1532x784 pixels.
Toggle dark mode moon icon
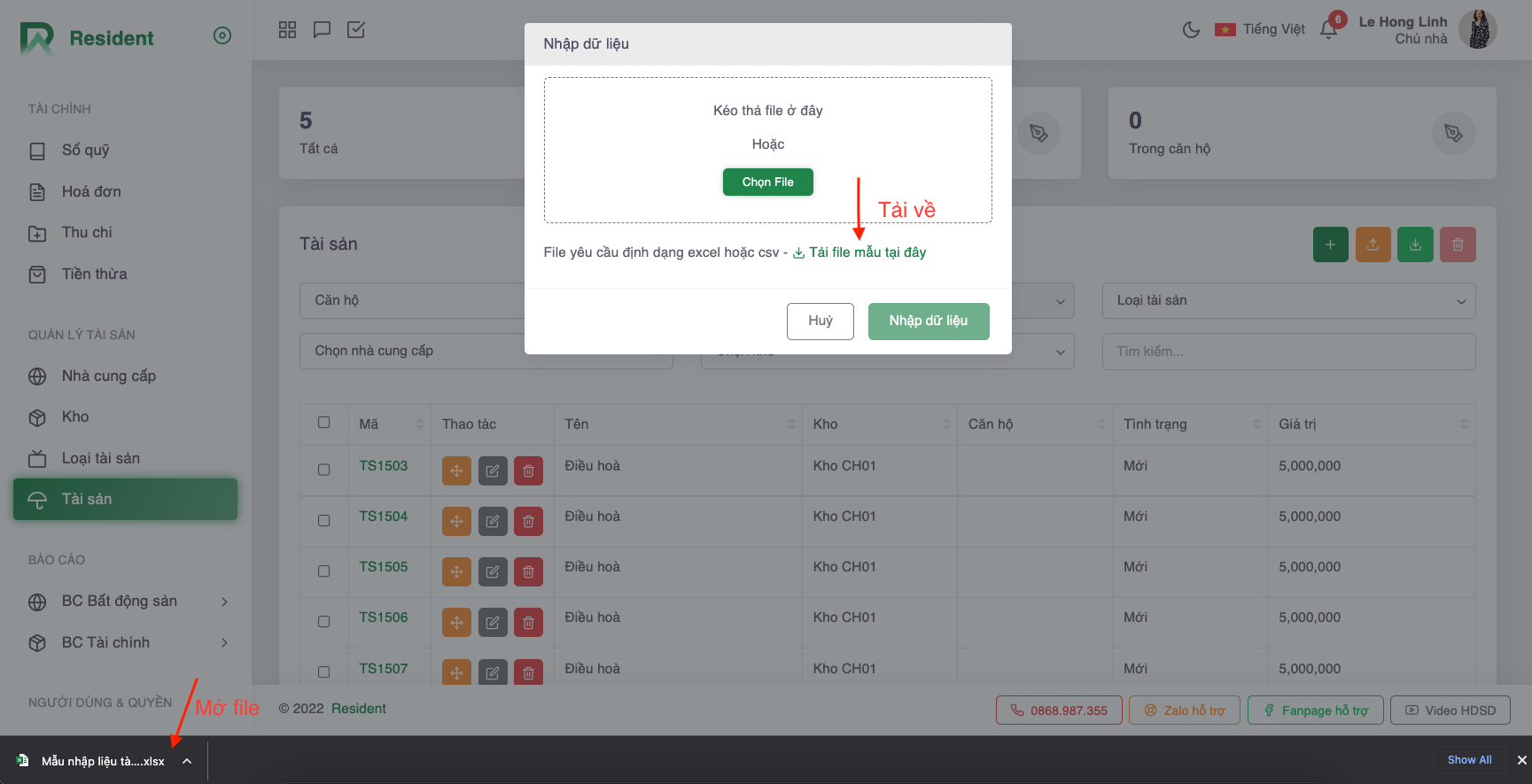tap(1191, 30)
